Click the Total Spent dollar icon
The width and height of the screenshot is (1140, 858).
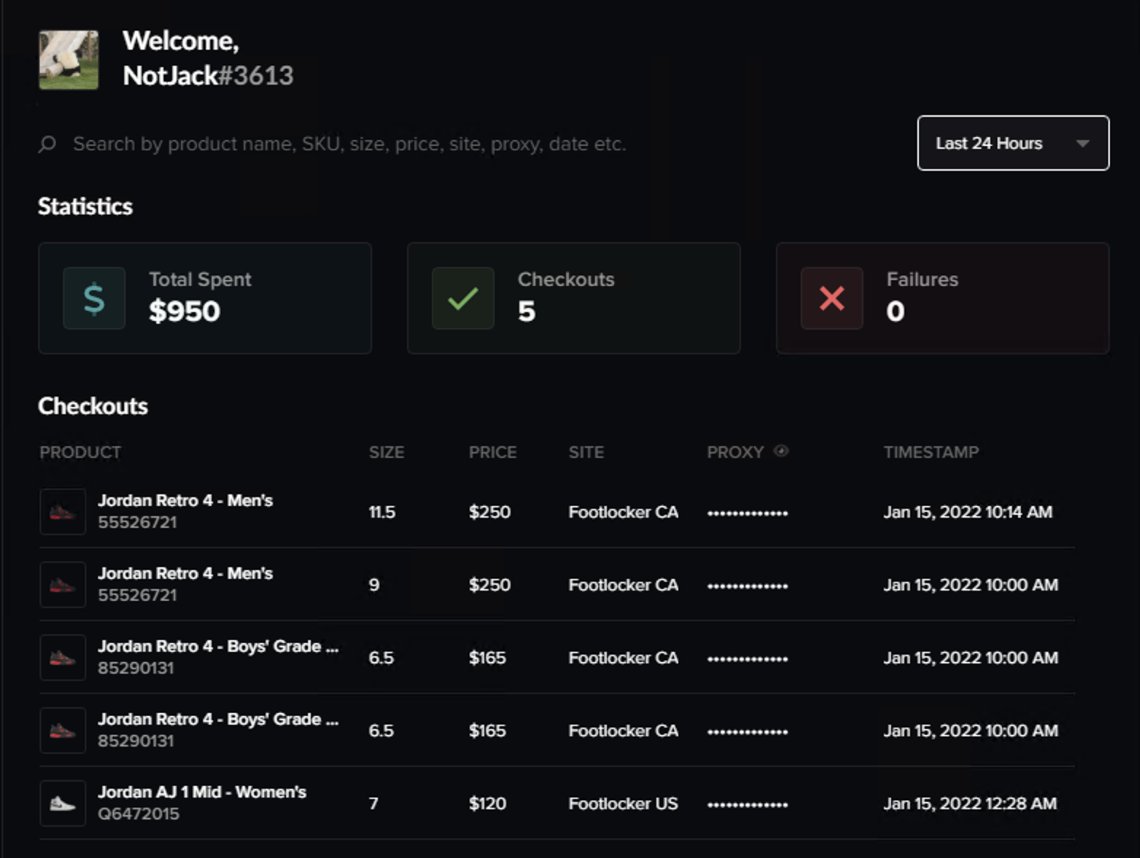pos(94,298)
